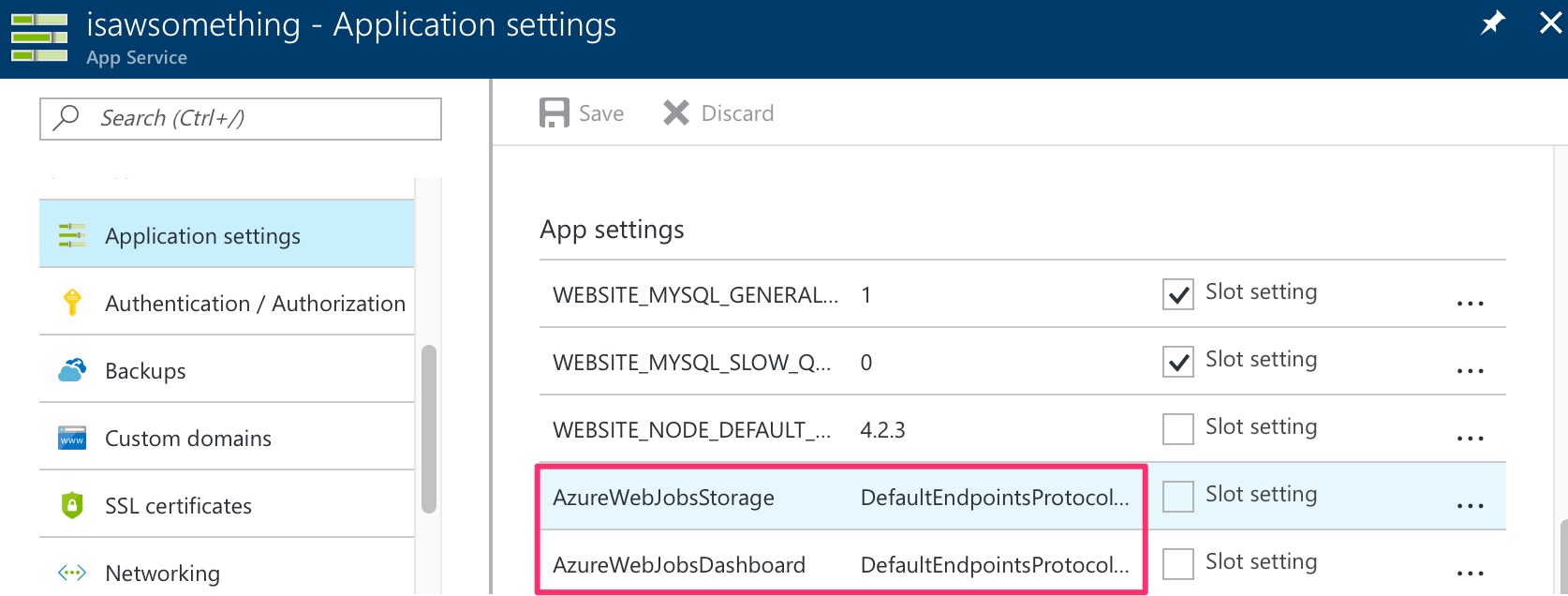Click the settings pane scrollbar at right

point(1563,559)
